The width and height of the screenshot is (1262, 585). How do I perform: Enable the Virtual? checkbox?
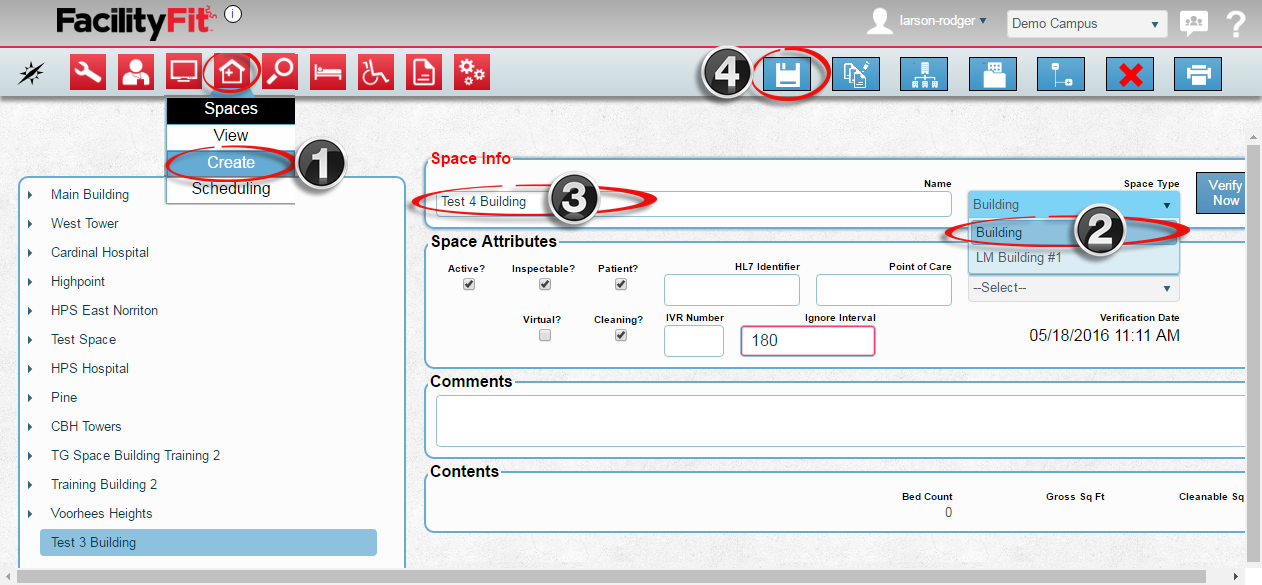(x=545, y=336)
